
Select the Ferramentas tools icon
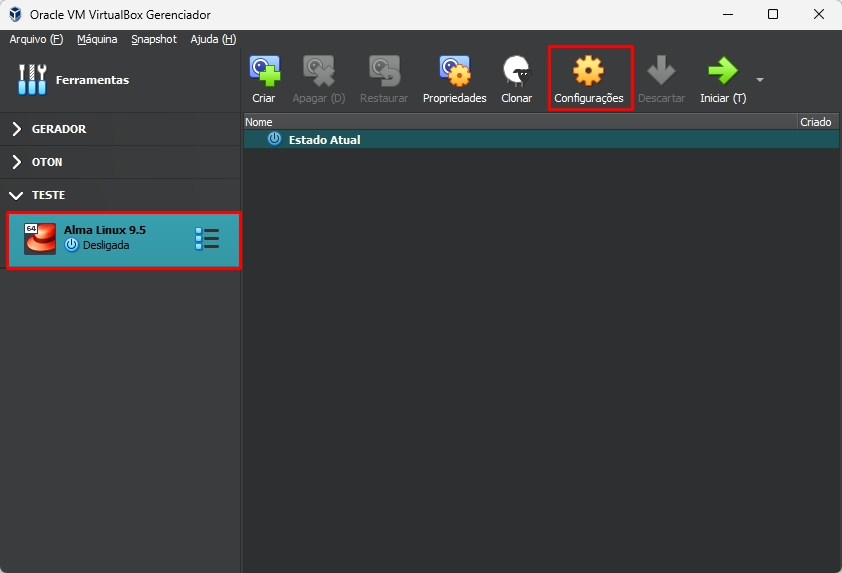point(32,79)
